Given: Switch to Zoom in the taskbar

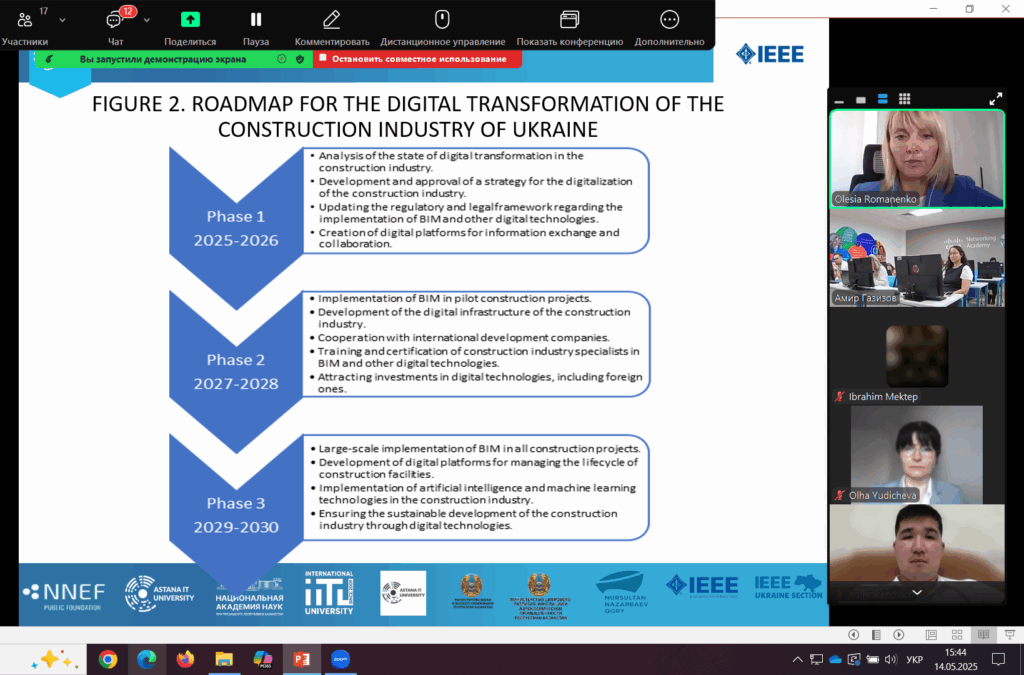Looking at the screenshot, I should pos(340,659).
